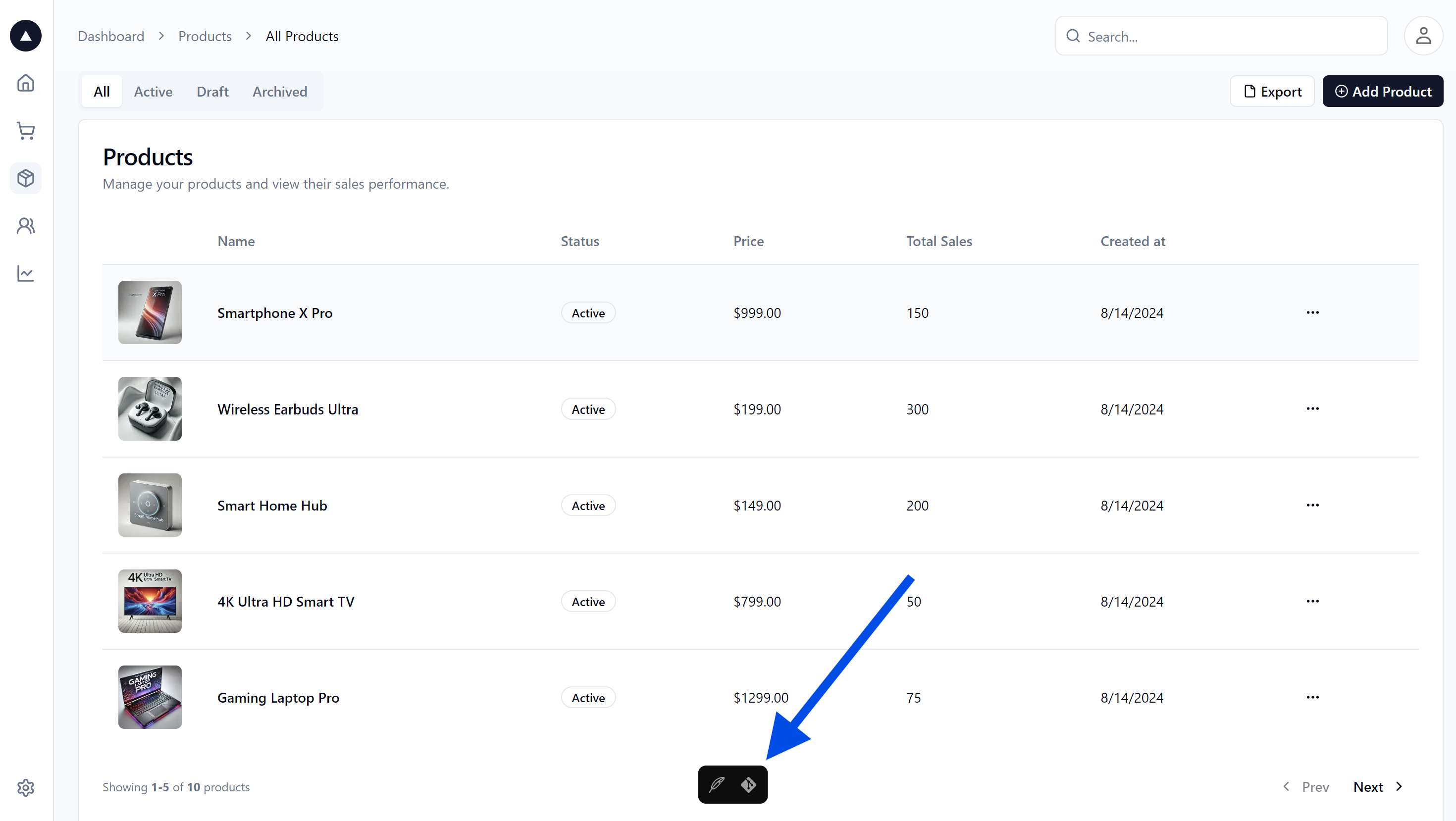Click the cart sidebar icon

pyautogui.click(x=27, y=131)
